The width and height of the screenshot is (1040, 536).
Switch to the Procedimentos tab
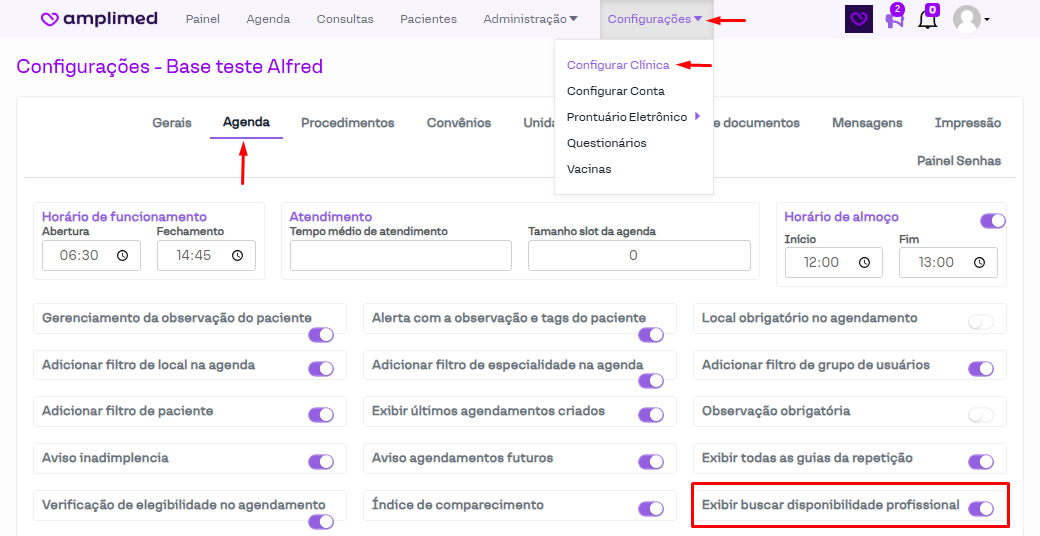coord(347,123)
